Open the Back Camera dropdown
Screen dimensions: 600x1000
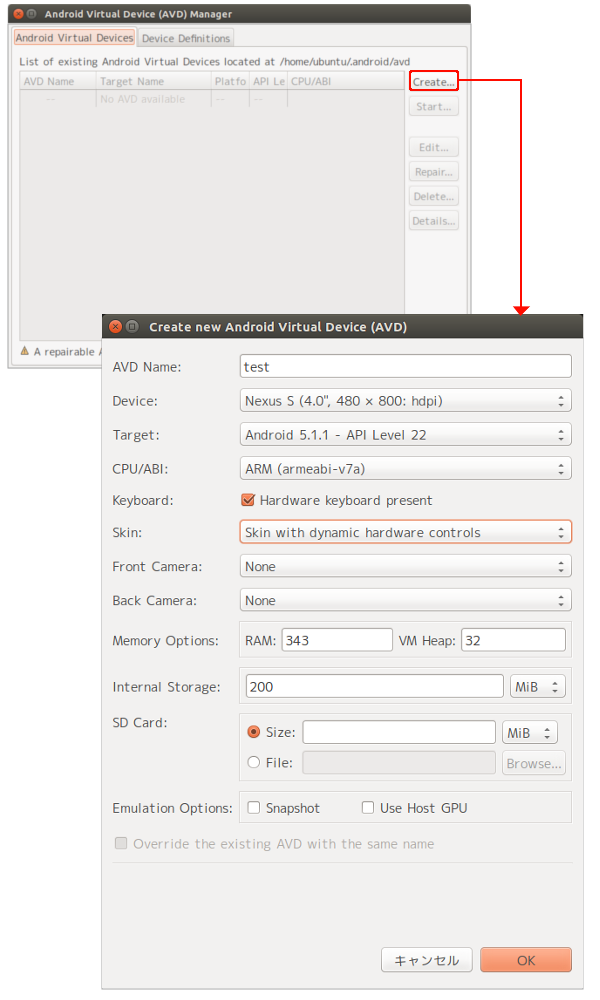tap(406, 600)
